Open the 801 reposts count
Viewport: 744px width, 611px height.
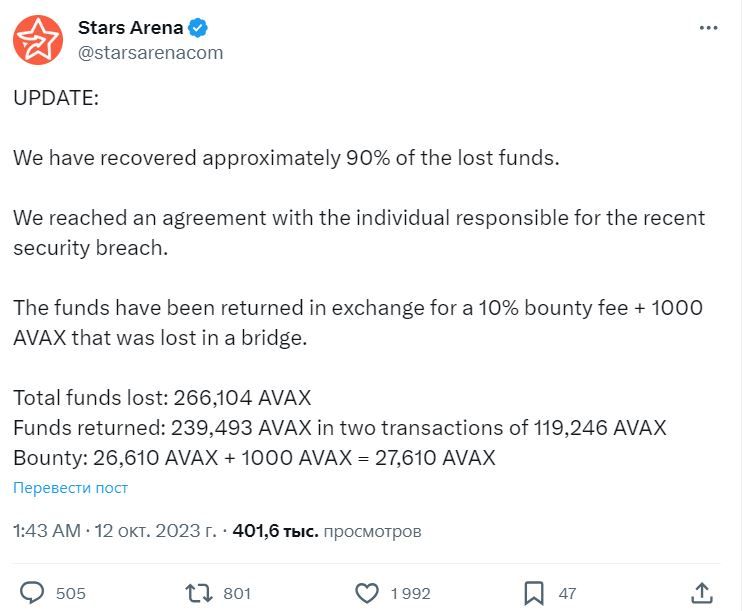tap(237, 593)
